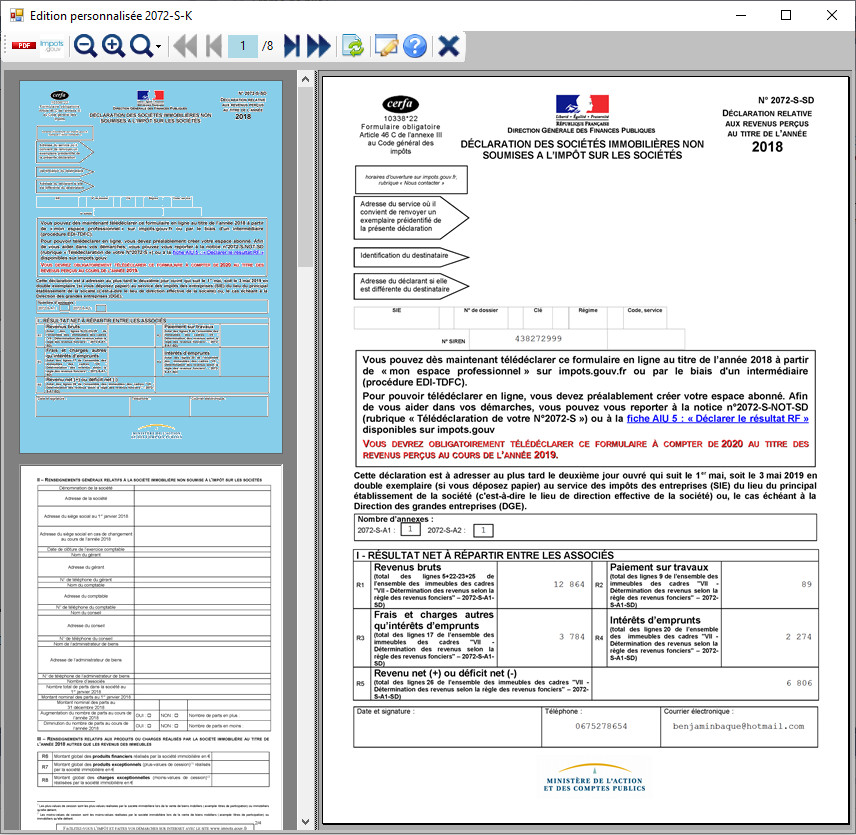Image resolution: width=856 pixels, height=835 pixels.
Task: Open help with the question mark icon
Action: [x=415, y=46]
